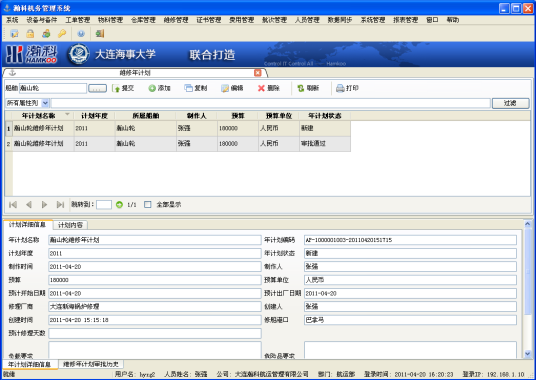Screen dimensions: 536x380
Task: Open the help question-mark icon
Action: 81,33
